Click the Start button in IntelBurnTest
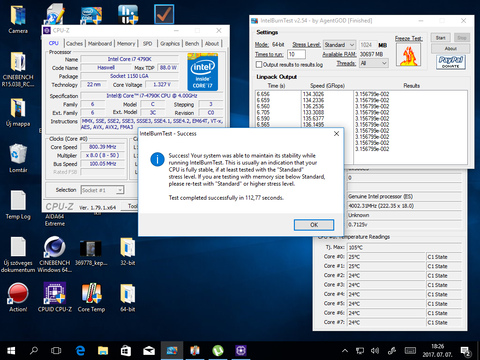This screenshot has height=360, width=480. [441, 38]
